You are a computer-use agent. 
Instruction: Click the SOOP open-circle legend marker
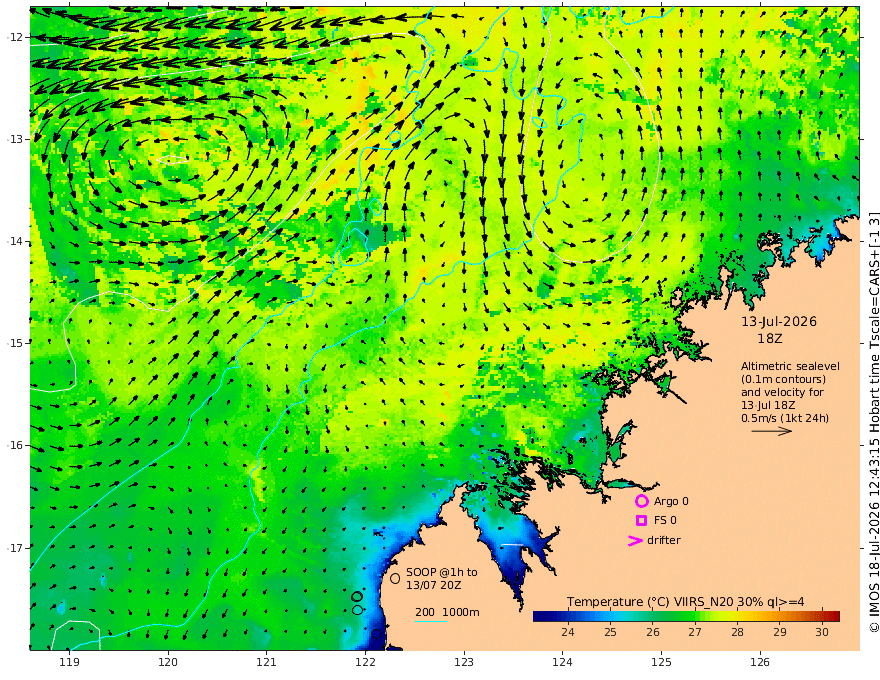point(395,578)
